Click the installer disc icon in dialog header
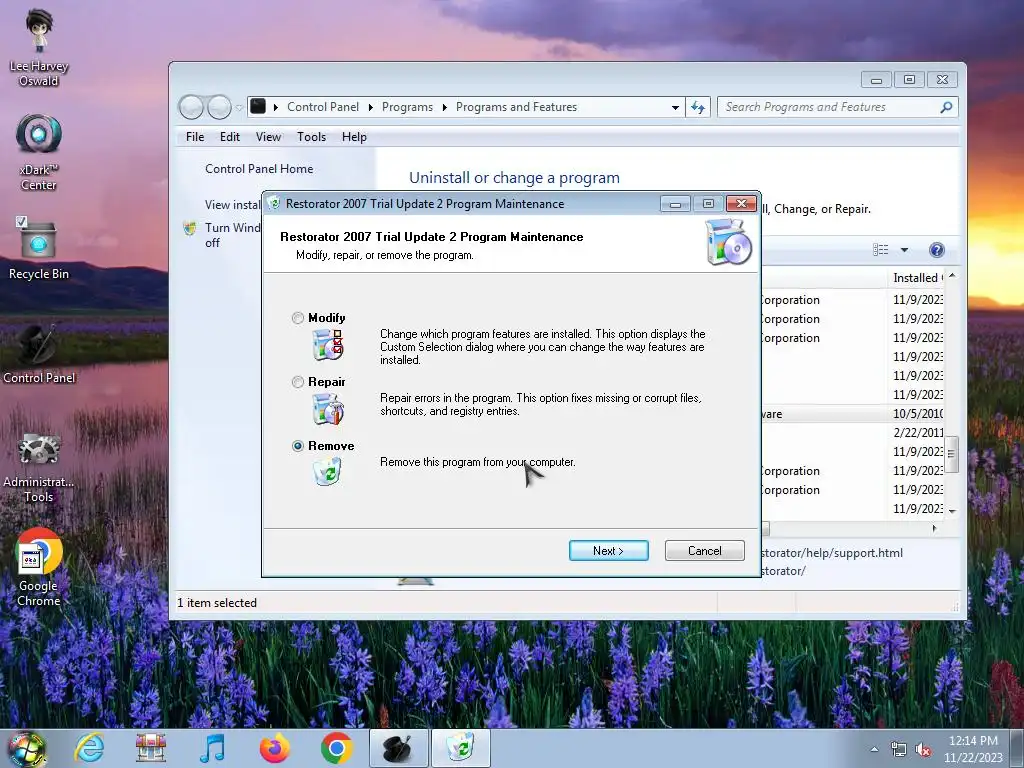The width and height of the screenshot is (1024, 768). tap(728, 242)
